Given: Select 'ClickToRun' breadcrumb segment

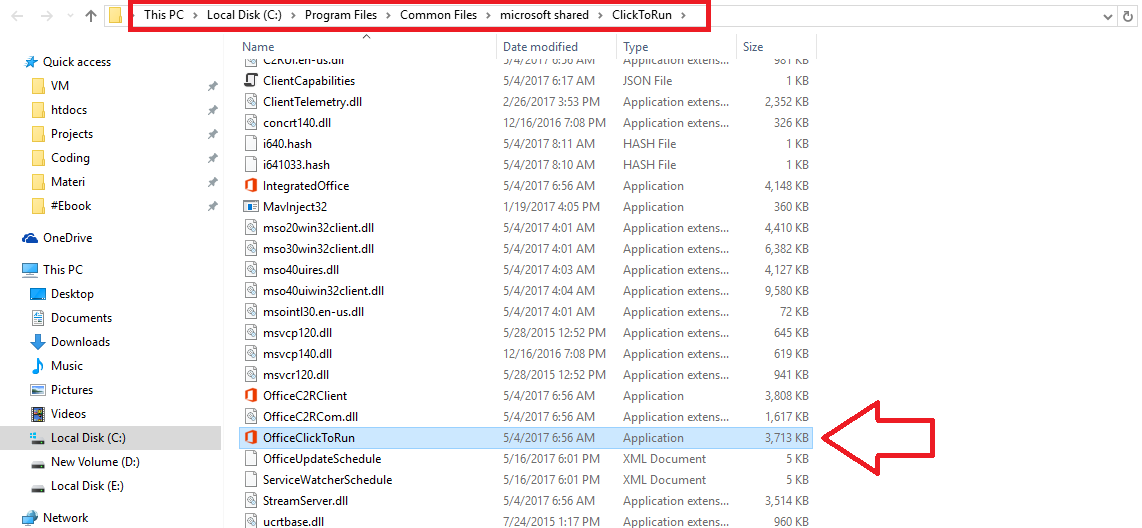Looking at the screenshot, I should click(x=641, y=15).
